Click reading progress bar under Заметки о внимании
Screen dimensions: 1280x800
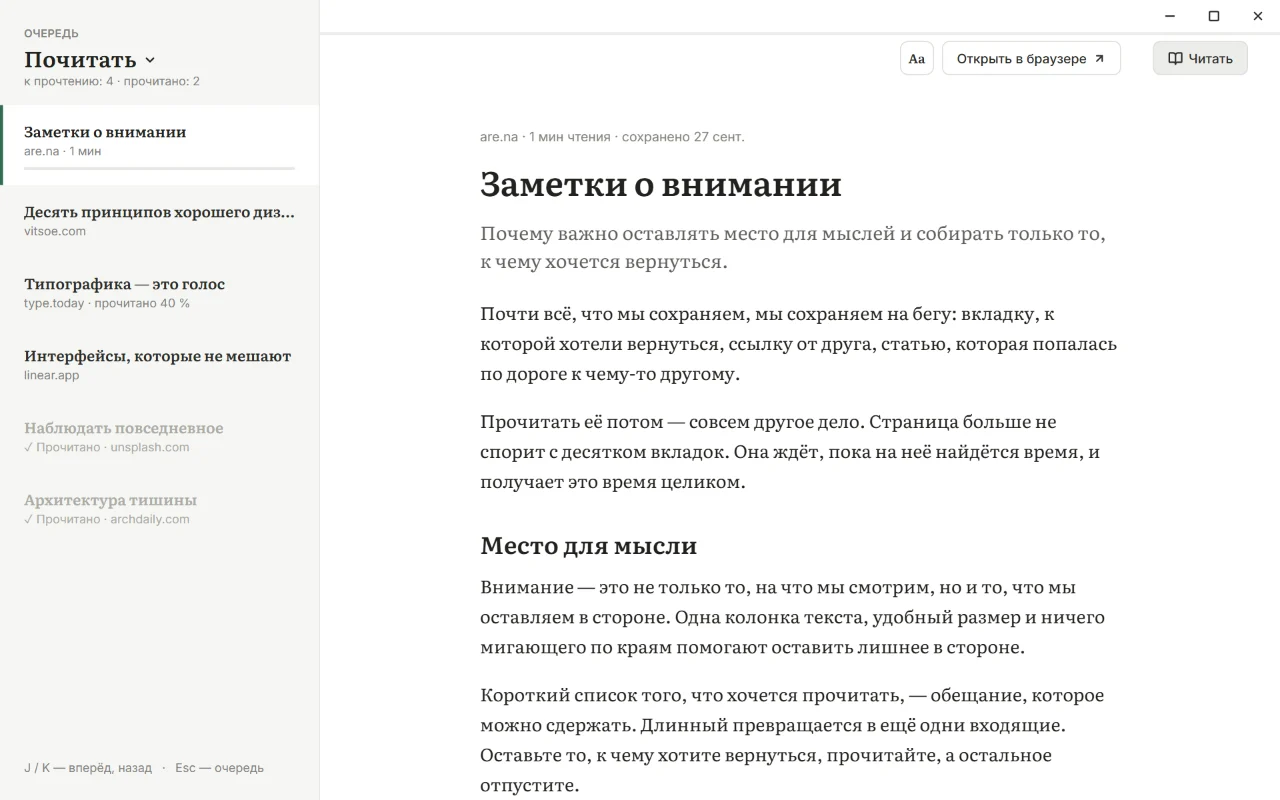pyautogui.click(x=159, y=168)
